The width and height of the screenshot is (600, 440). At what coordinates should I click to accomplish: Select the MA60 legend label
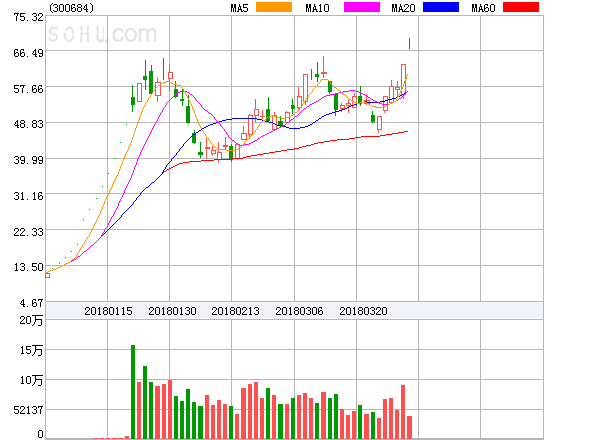[x=482, y=8]
